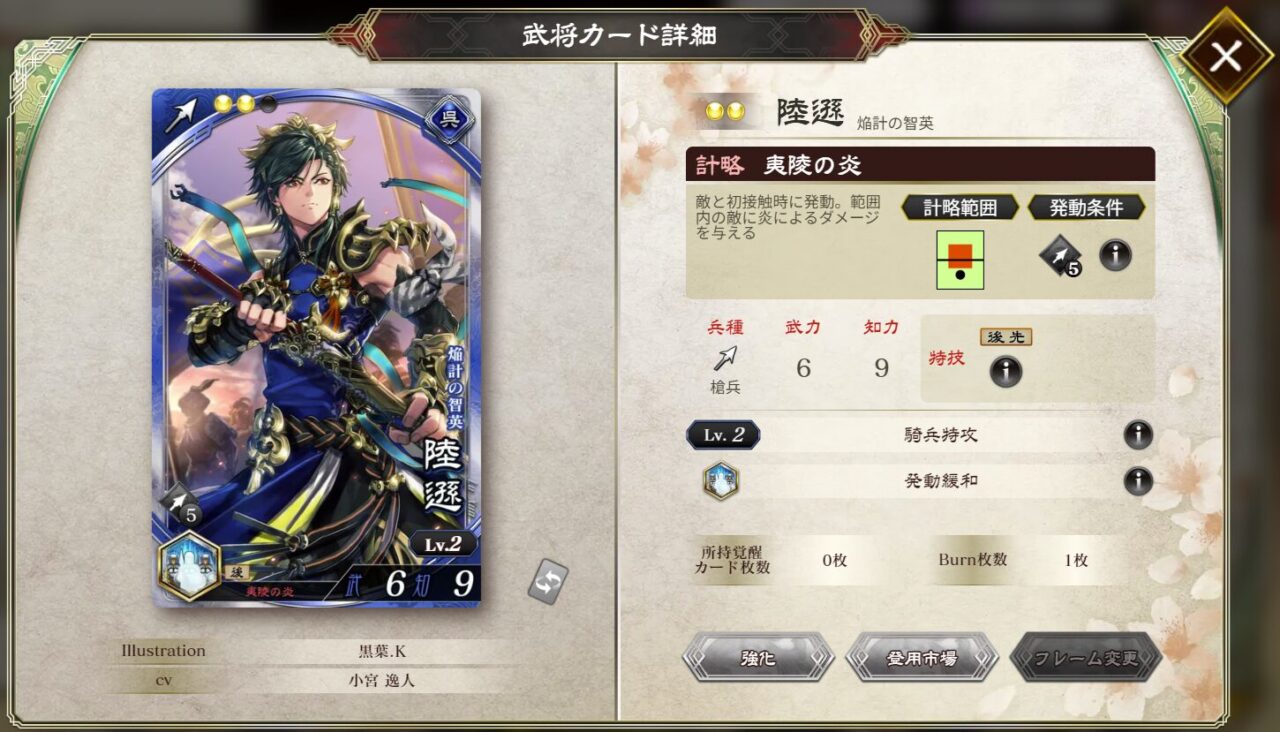The width and height of the screenshot is (1280, 732).
Task: Click the フレーム変更 button
Action: coord(1085,657)
